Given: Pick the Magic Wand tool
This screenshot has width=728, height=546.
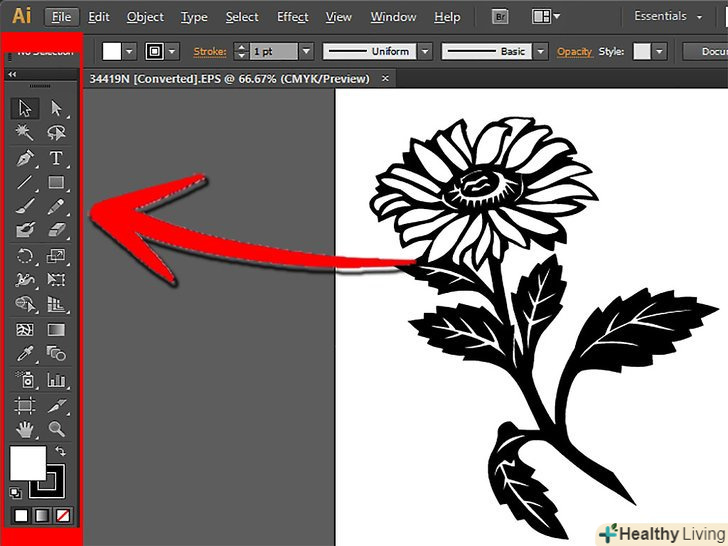Looking at the screenshot, I should point(25,133).
